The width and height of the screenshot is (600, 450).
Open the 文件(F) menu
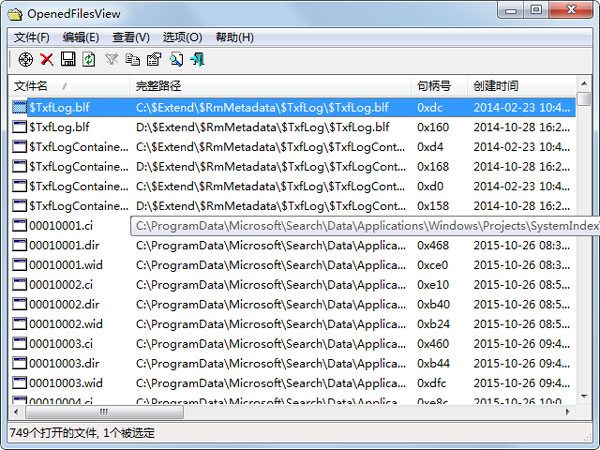(32, 38)
